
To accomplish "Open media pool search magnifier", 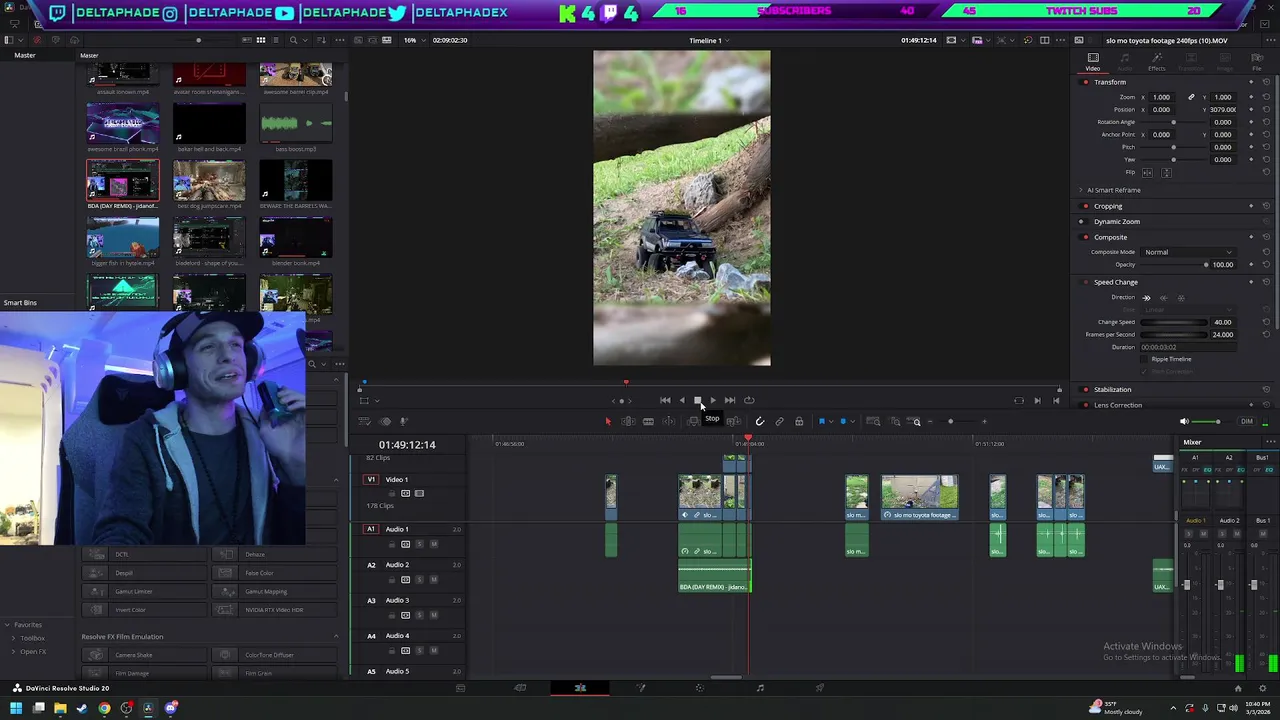I will (x=293, y=40).
